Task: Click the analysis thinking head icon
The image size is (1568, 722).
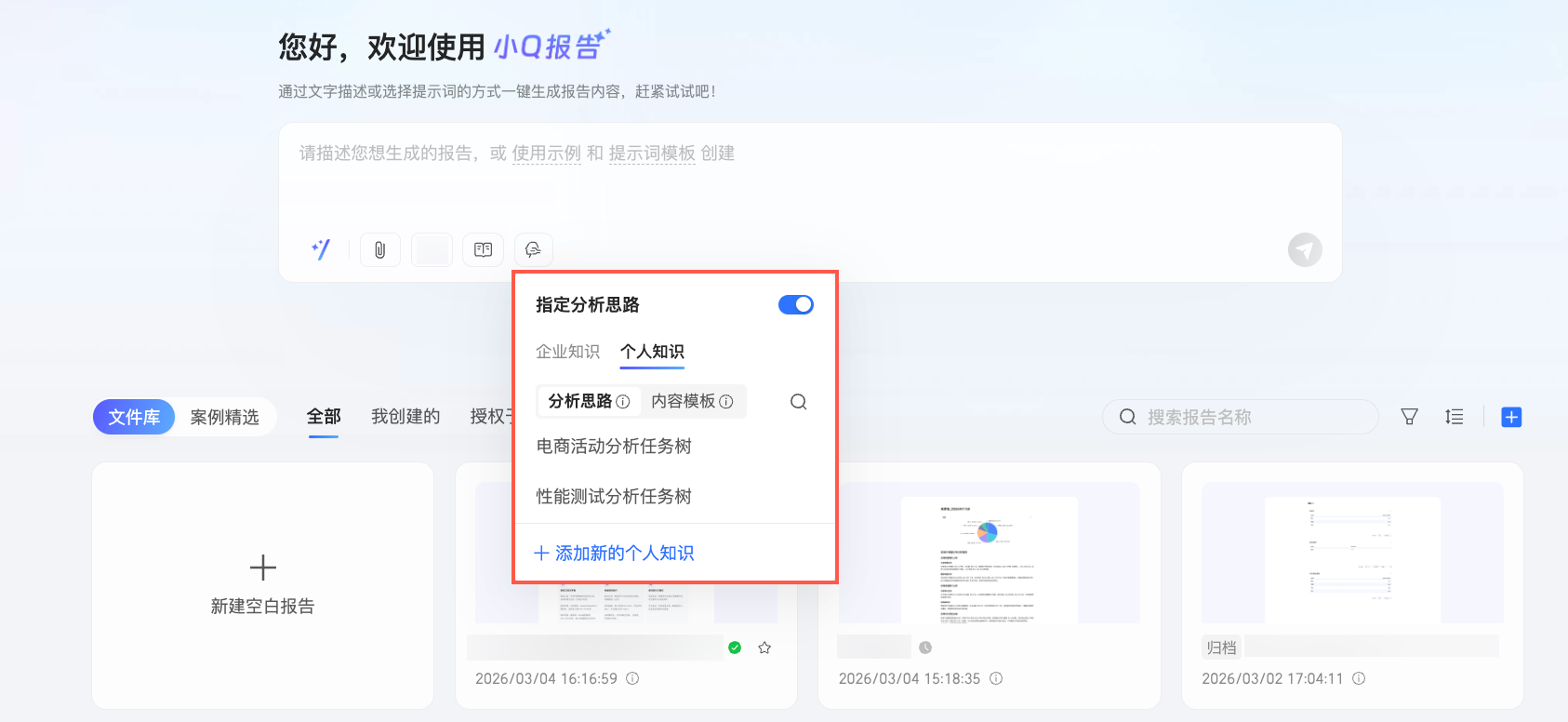Action: click(533, 249)
